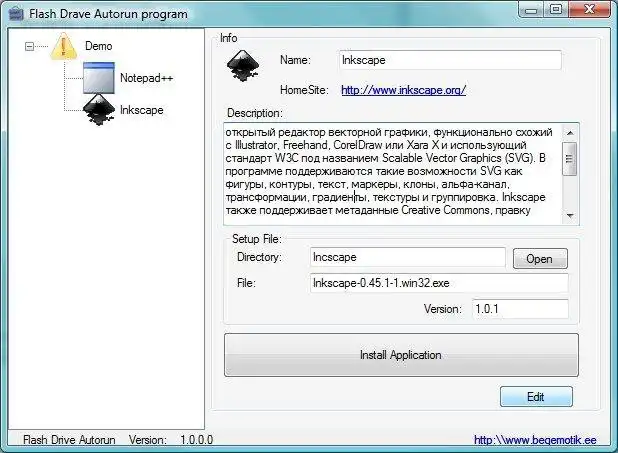Image resolution: width=618 pixels, height=453 pixels.
Task: Click the Directory: label
Action: (259, 257)
